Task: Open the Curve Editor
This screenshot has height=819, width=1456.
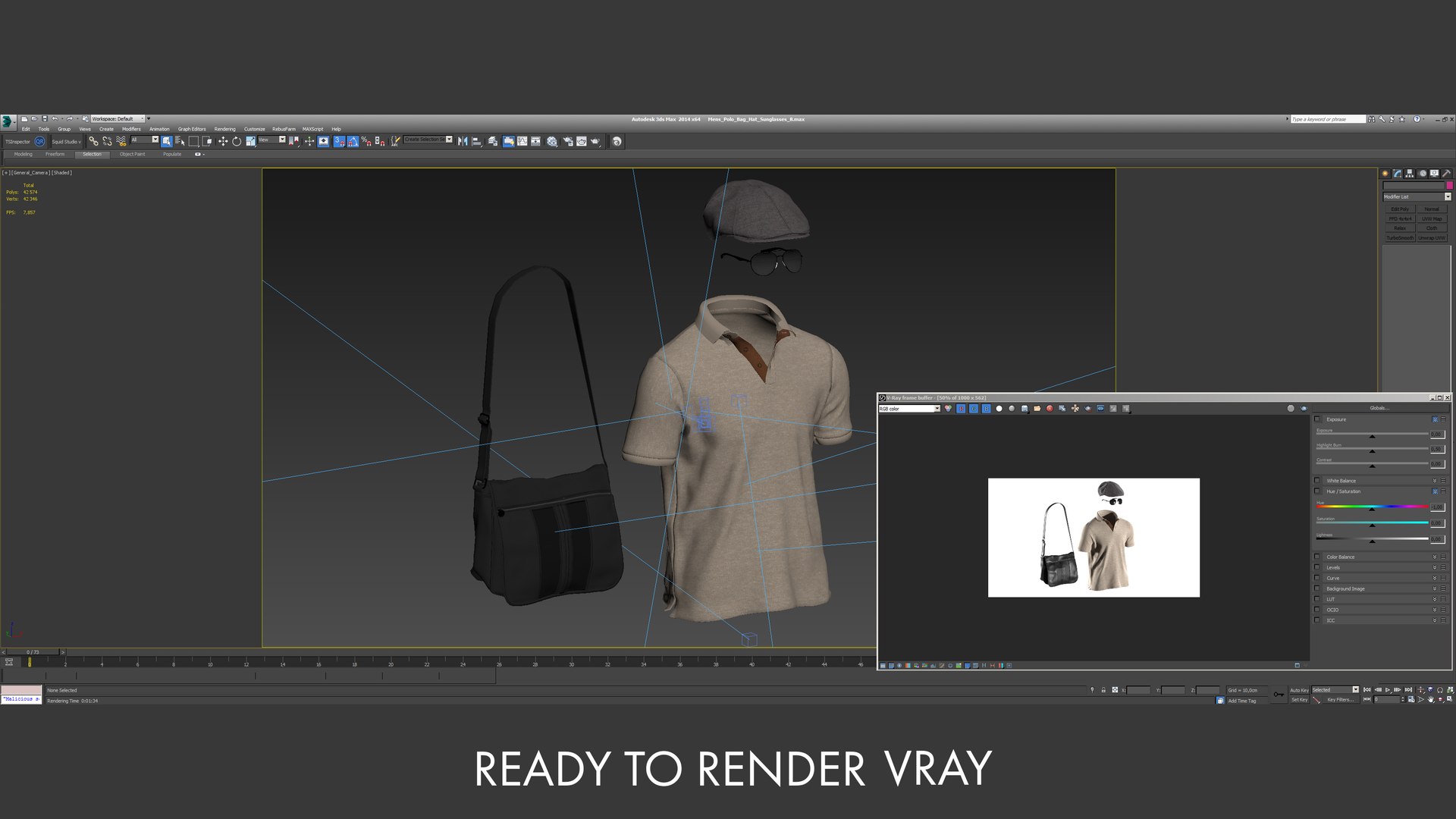Action: 522,141
